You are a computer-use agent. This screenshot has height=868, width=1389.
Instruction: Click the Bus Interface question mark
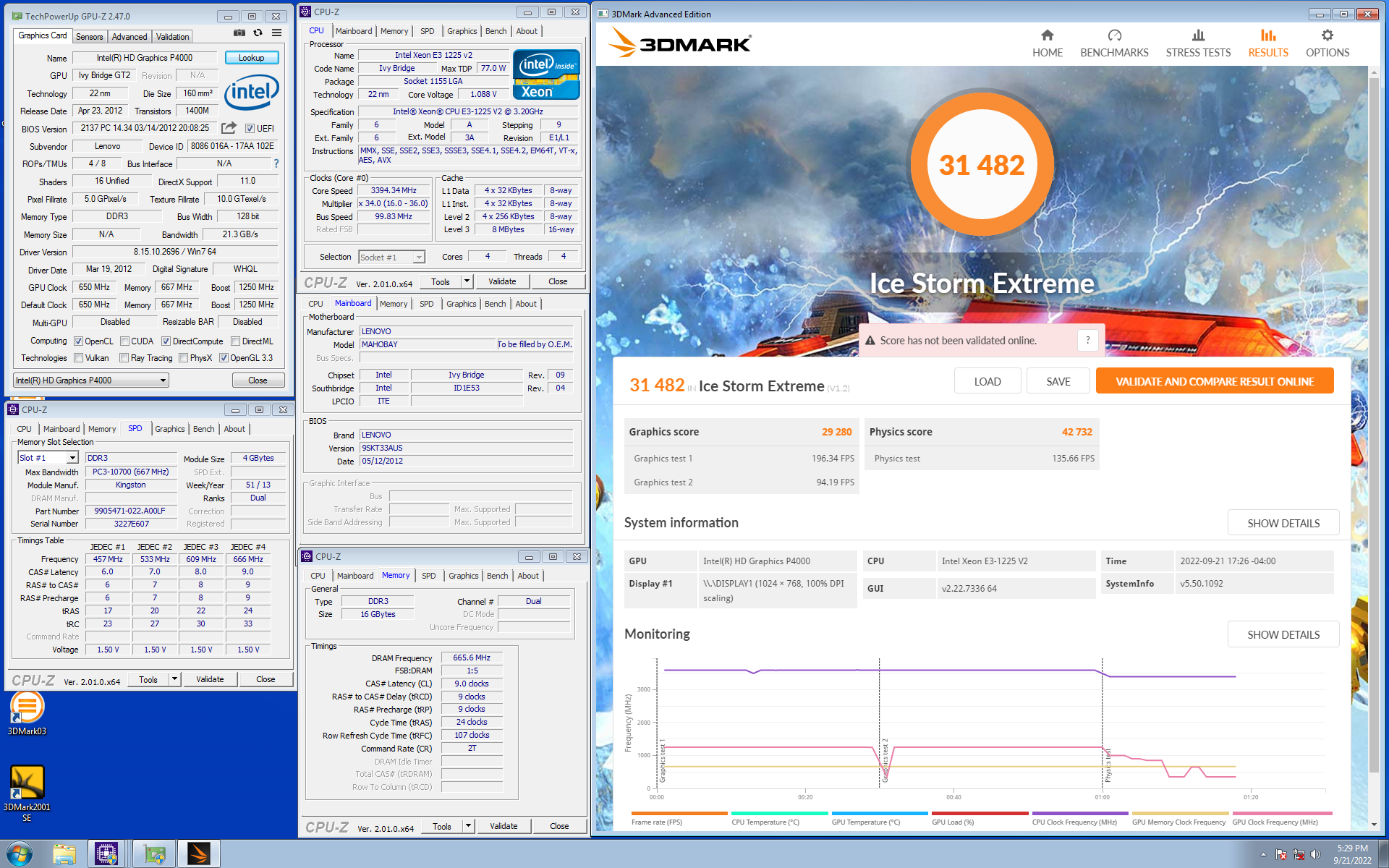pyautogui.click(x=276, y=163)
